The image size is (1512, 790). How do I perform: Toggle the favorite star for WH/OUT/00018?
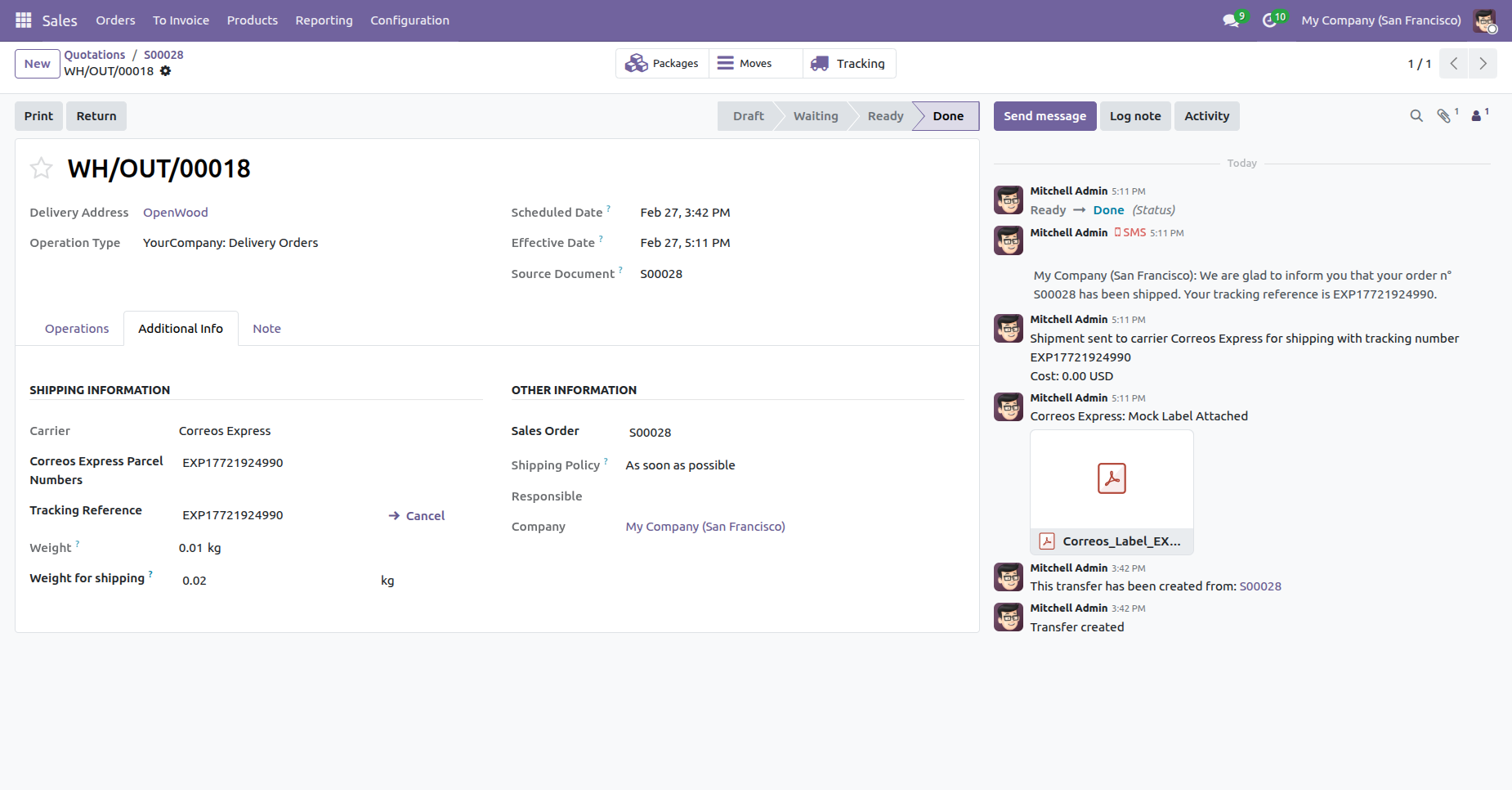click(41, 168)
